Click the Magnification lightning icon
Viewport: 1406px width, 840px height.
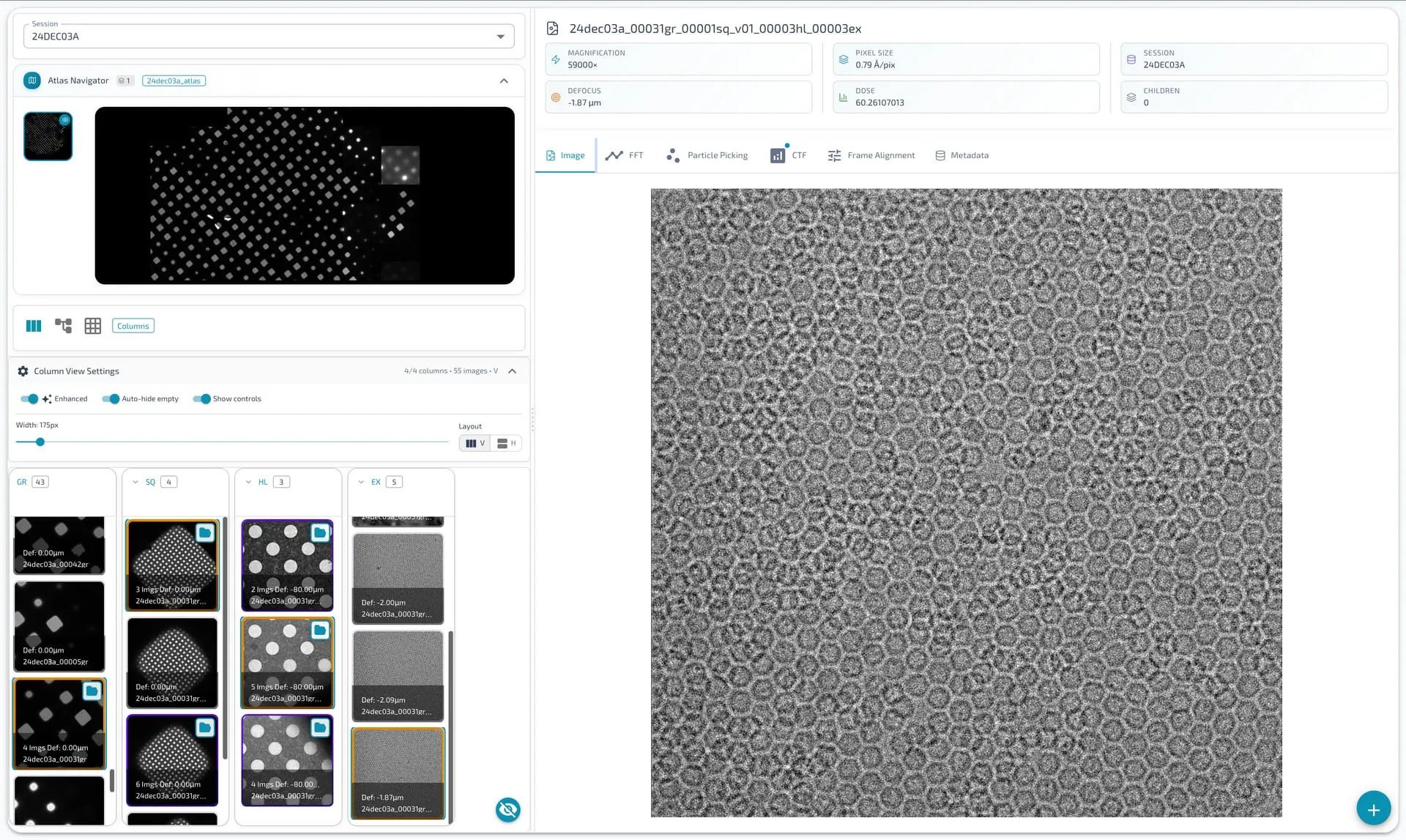coord(556,59)
